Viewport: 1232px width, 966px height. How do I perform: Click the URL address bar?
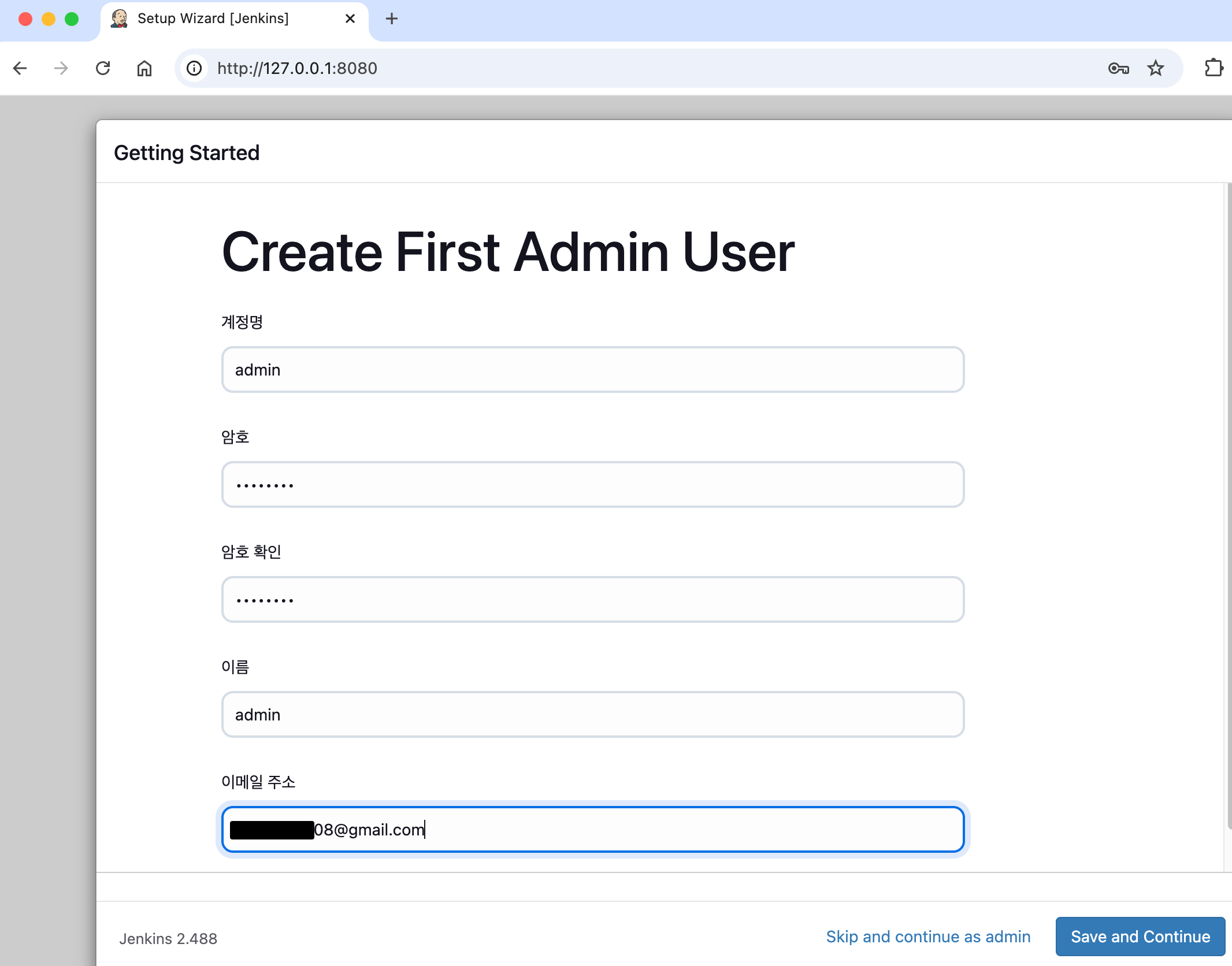pos(578,68)
